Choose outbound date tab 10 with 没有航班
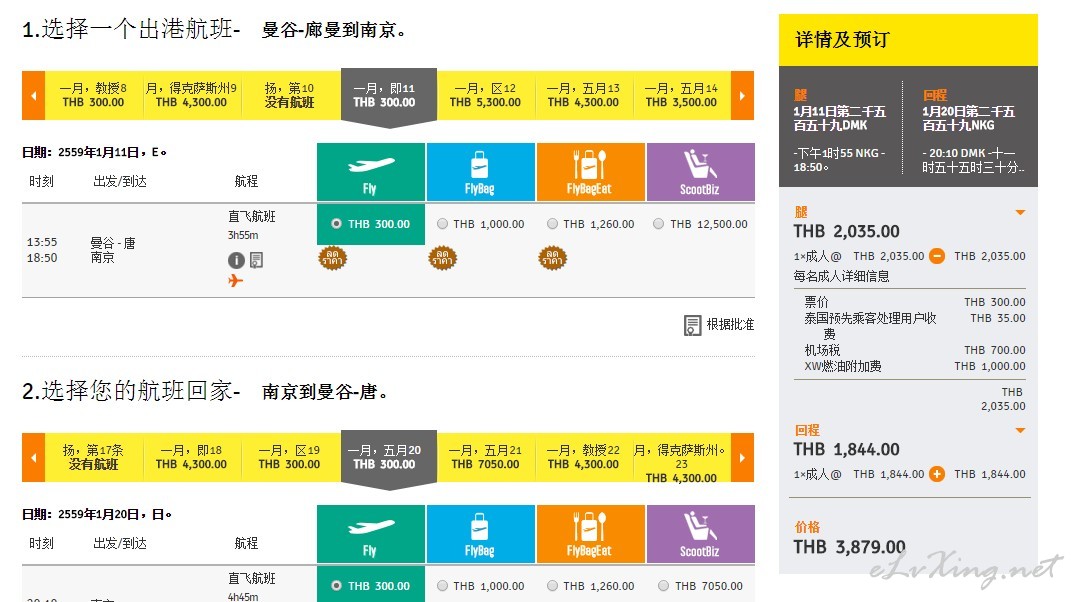 [289, 95]
